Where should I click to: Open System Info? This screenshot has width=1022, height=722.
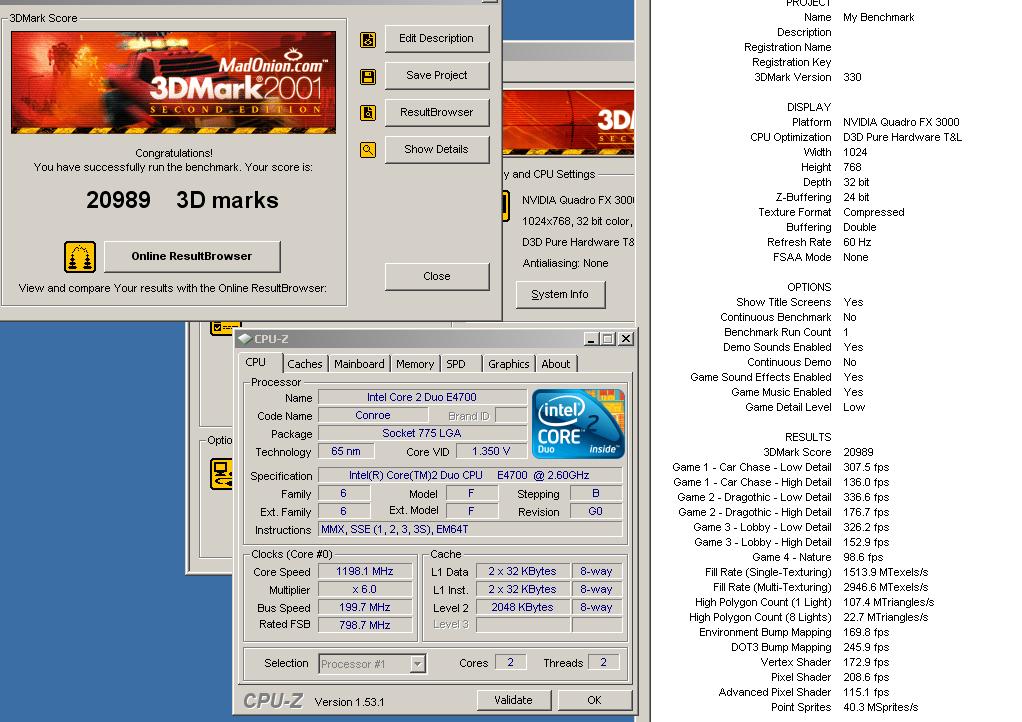point(560,294)
